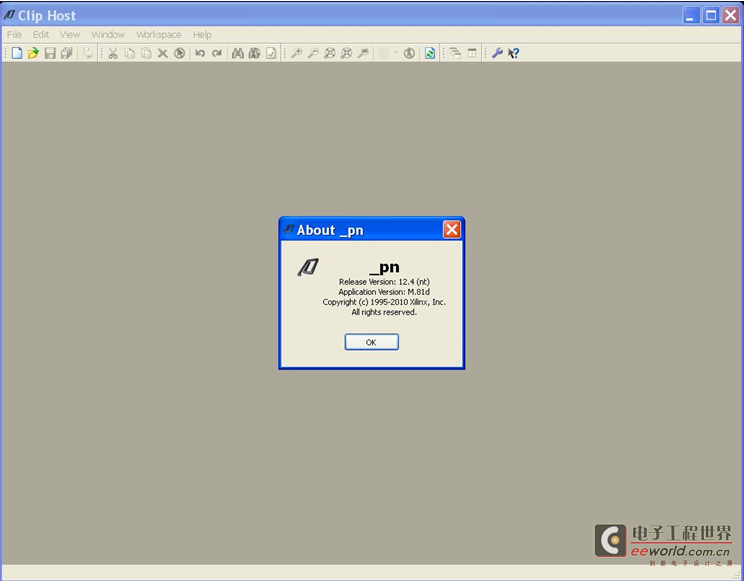Open the File menu
This screenshot has width=745, height=581.
14,35
